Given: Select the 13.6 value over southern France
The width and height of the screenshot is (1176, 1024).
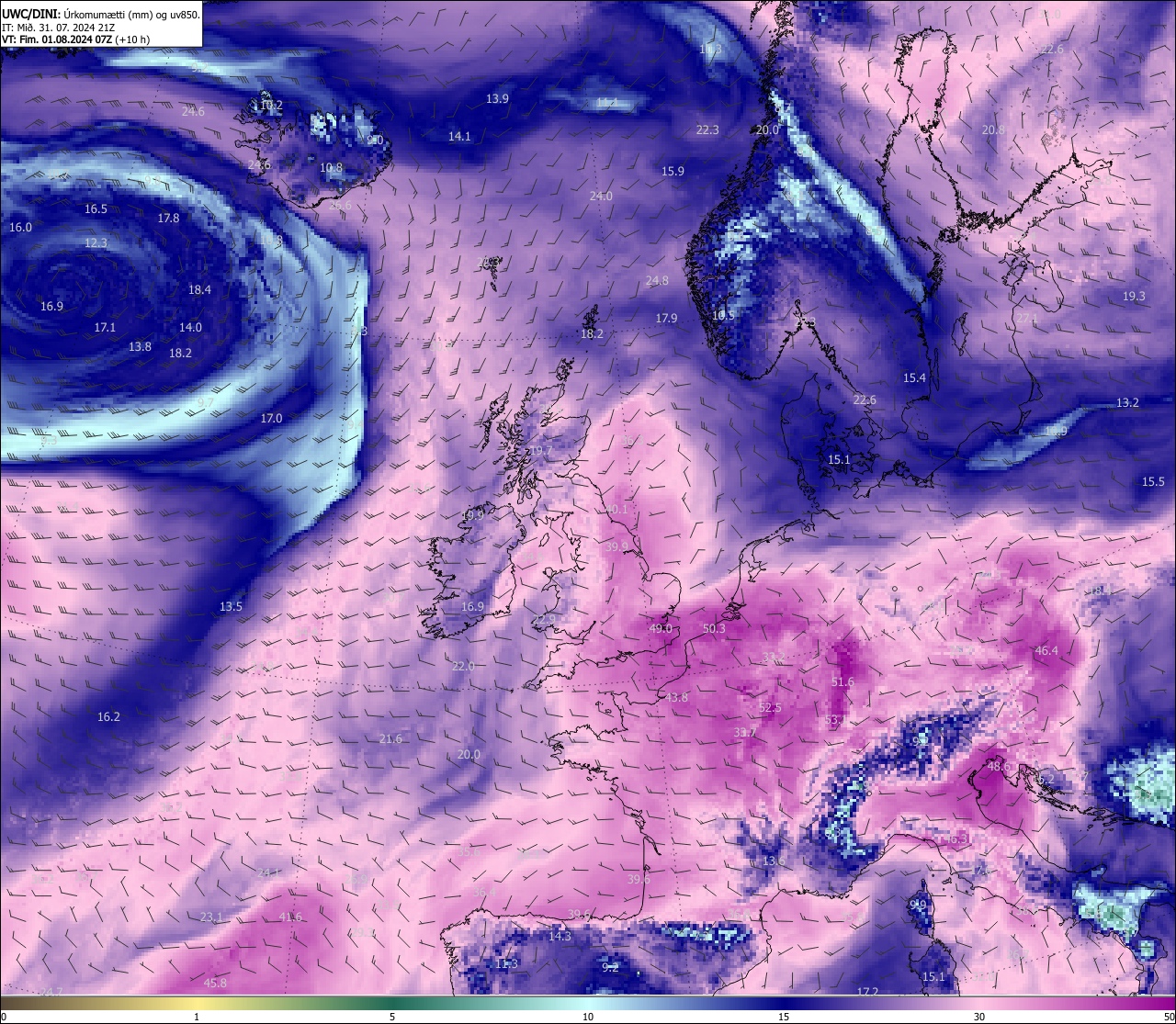Looking at the screenshot, I should [774, 861].
